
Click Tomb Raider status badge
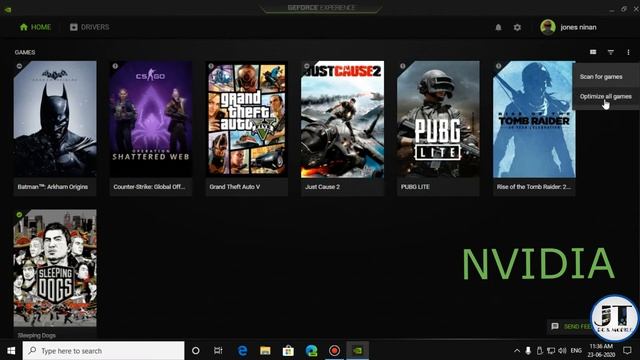(498, 66)
